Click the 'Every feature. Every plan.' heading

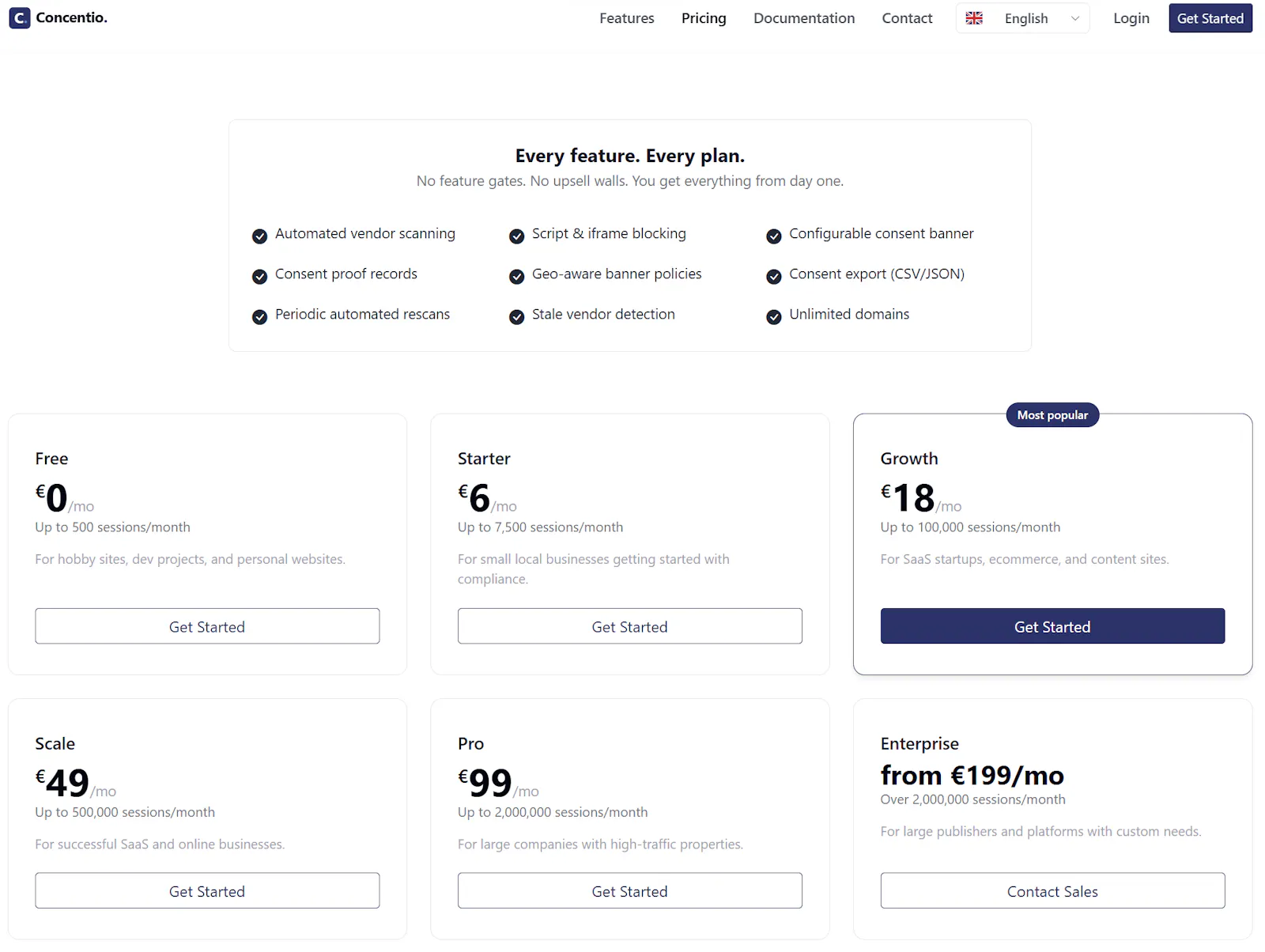[x=630, y=156]
